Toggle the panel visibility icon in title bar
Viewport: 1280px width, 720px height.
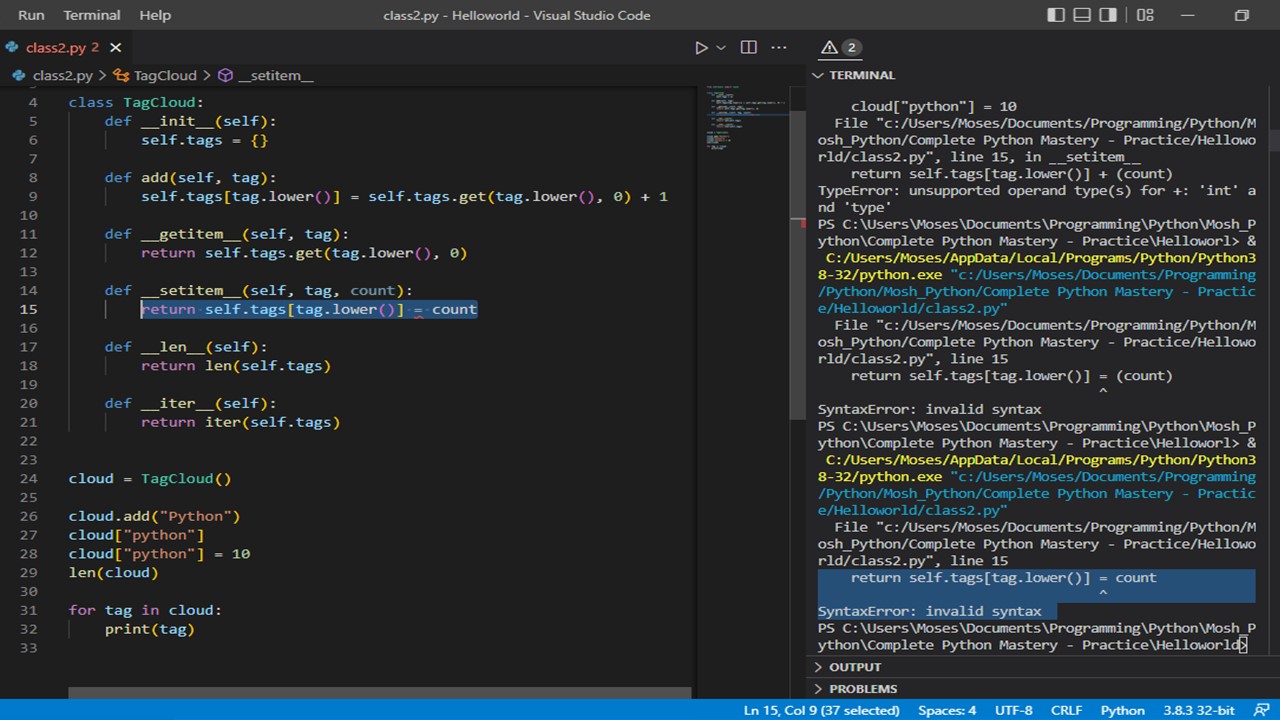point(1081,15)
